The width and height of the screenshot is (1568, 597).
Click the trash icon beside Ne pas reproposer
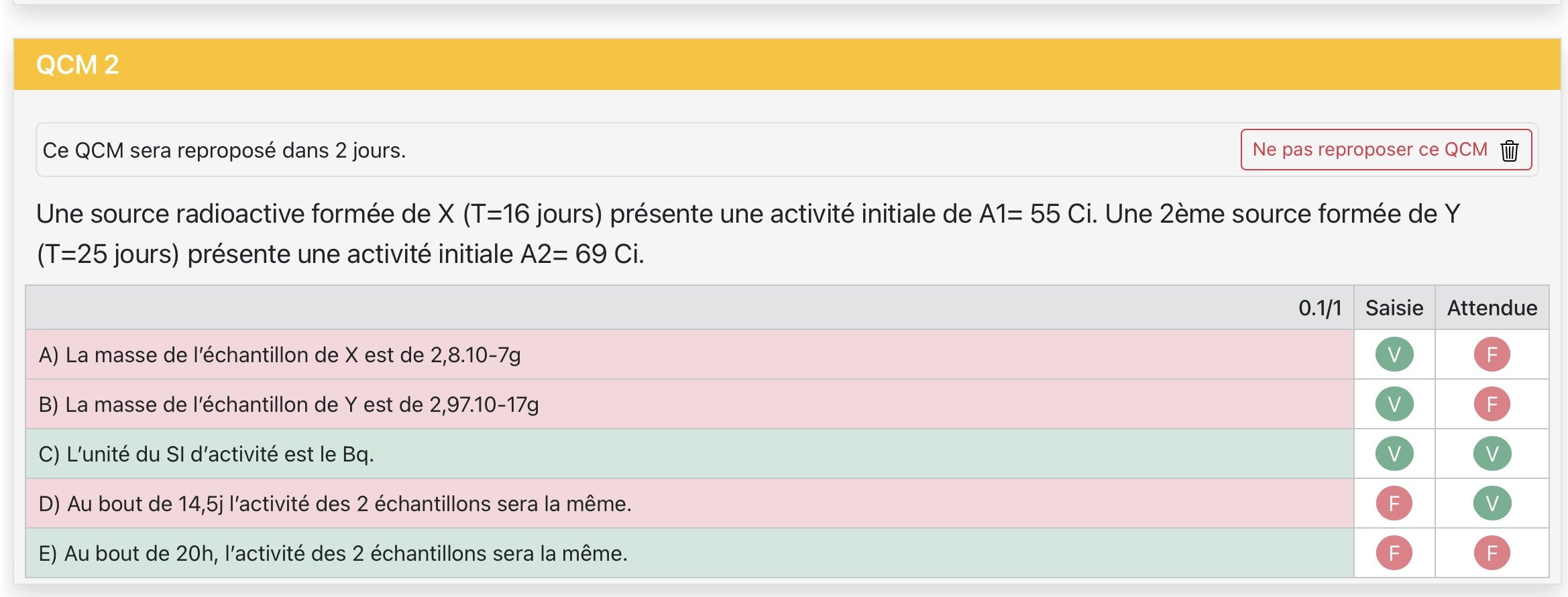pyautogui.click(x=1509, y=150)
